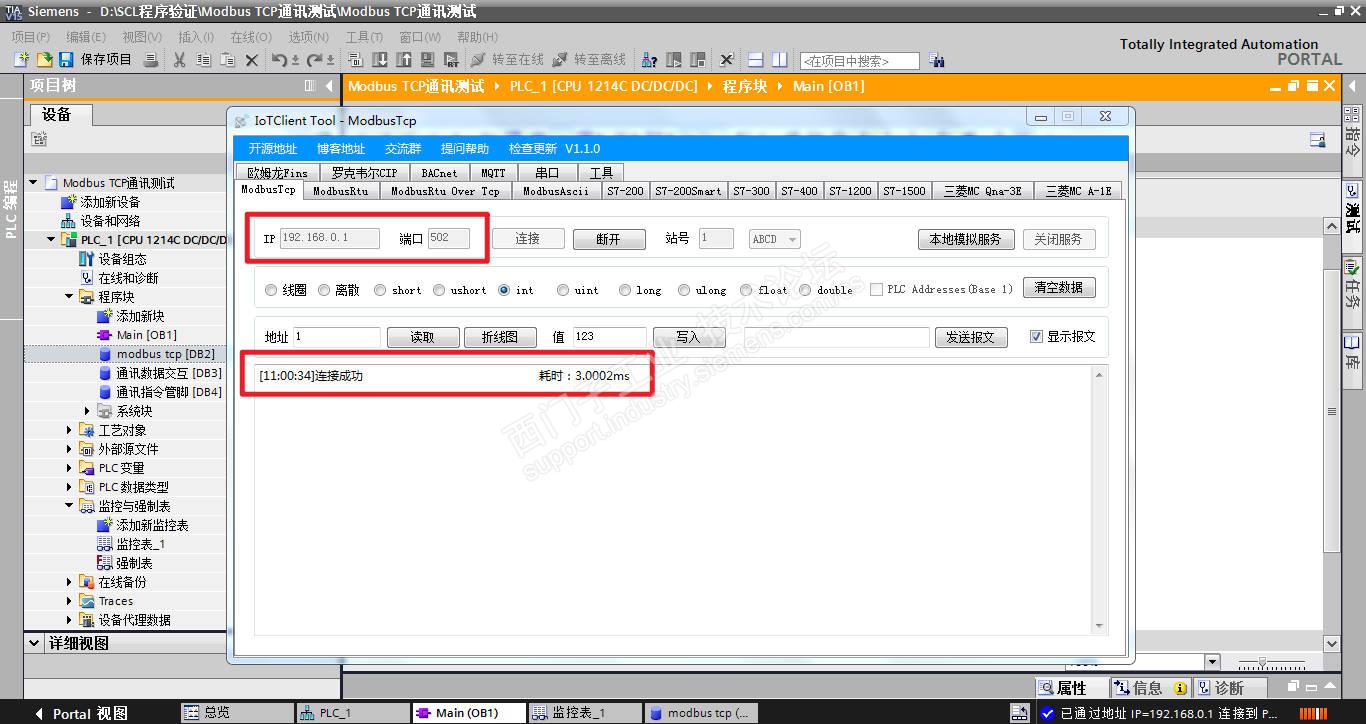Click the device view icon below 设备 tab

pyautogui.click(x=39, y=139)
